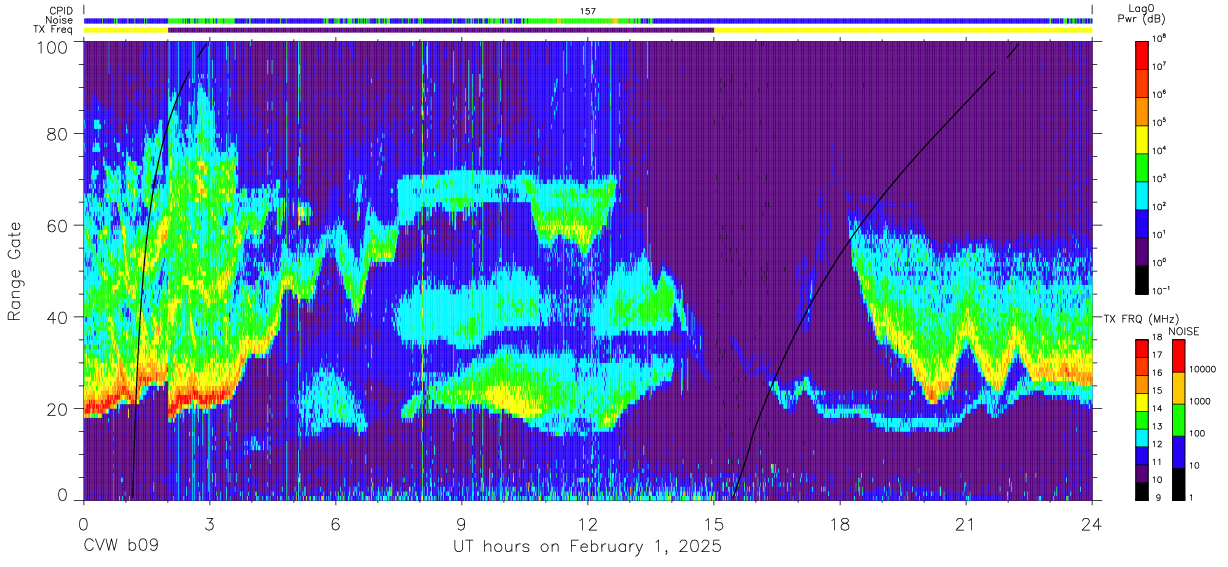
Task: Click the yellow segment of noise colorbar
Action: click(x=1178, y=388)
